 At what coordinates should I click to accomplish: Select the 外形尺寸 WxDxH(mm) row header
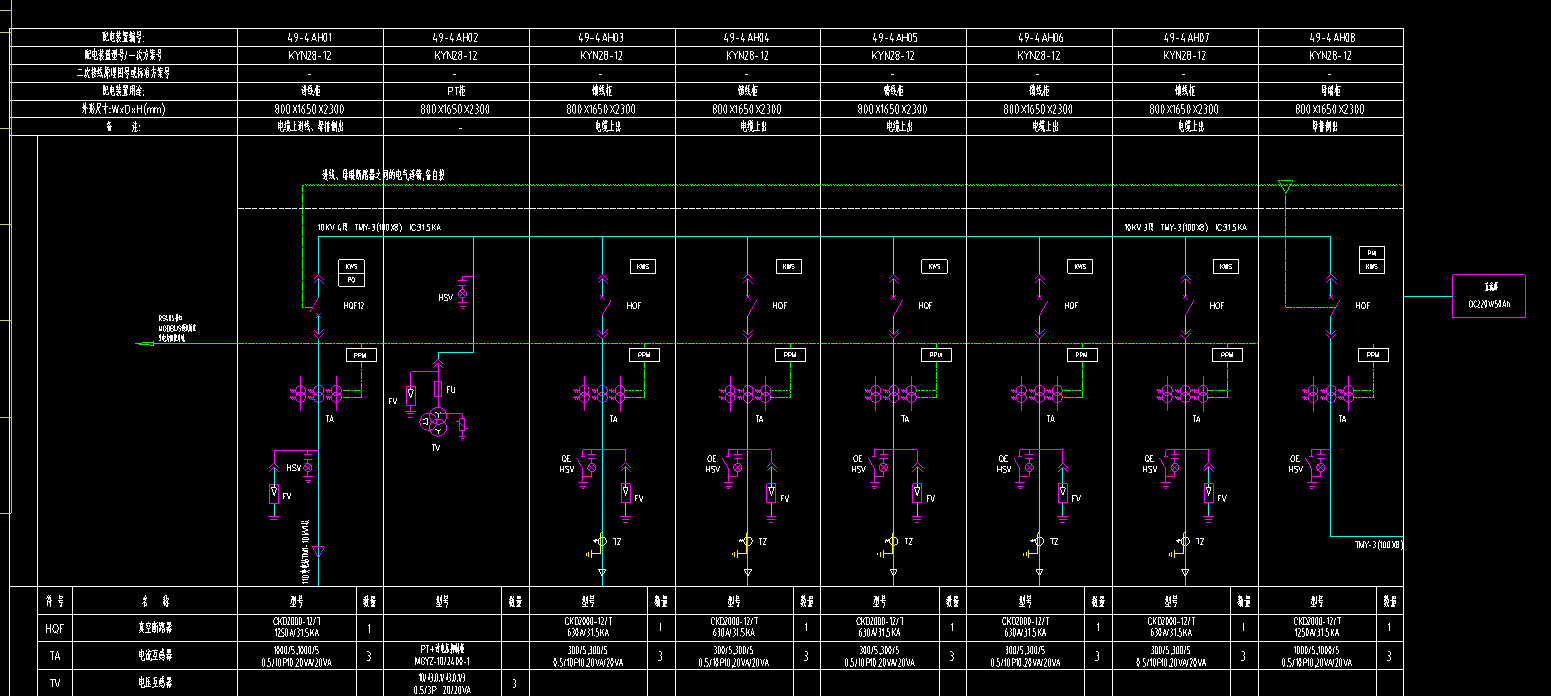coord(124,109)
